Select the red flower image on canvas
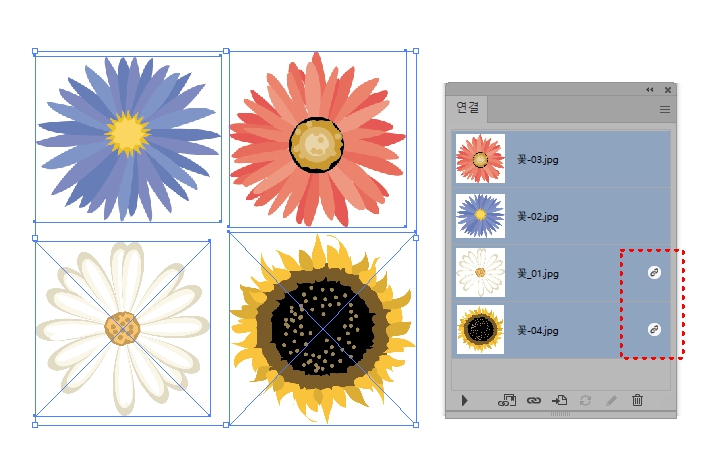Image resolution: width=723 pixels, height=460 pixels. [318, 139]
